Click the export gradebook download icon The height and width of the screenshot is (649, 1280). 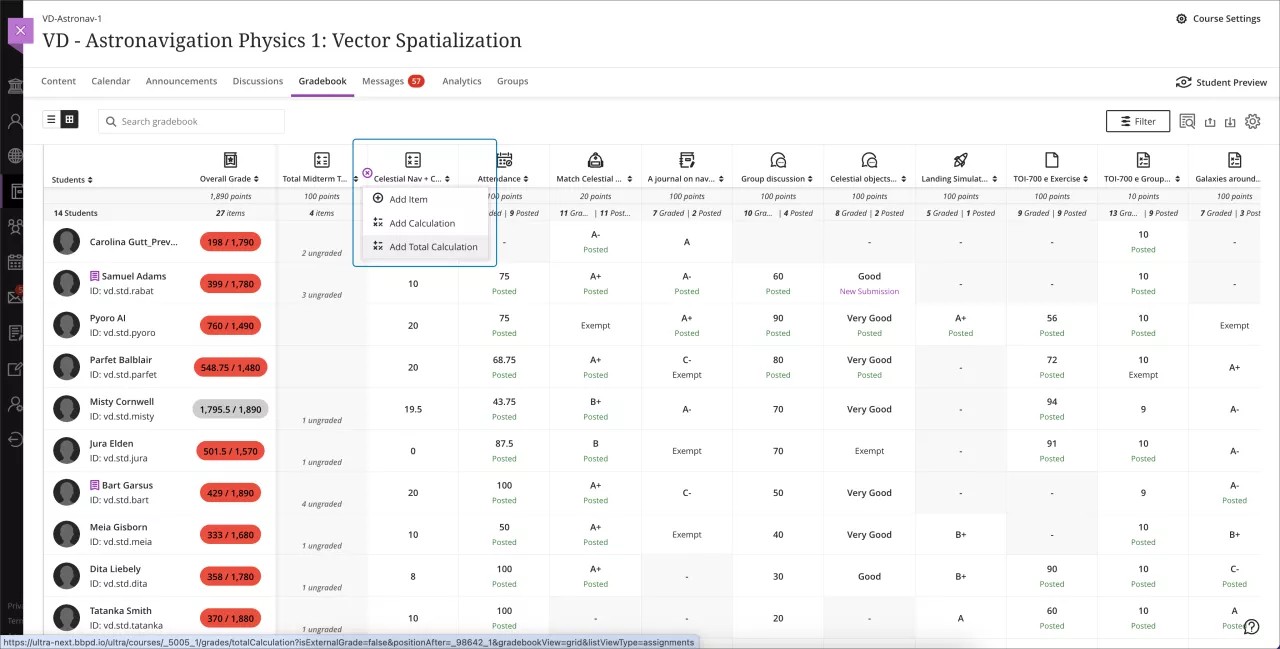tap(1230, 121)
